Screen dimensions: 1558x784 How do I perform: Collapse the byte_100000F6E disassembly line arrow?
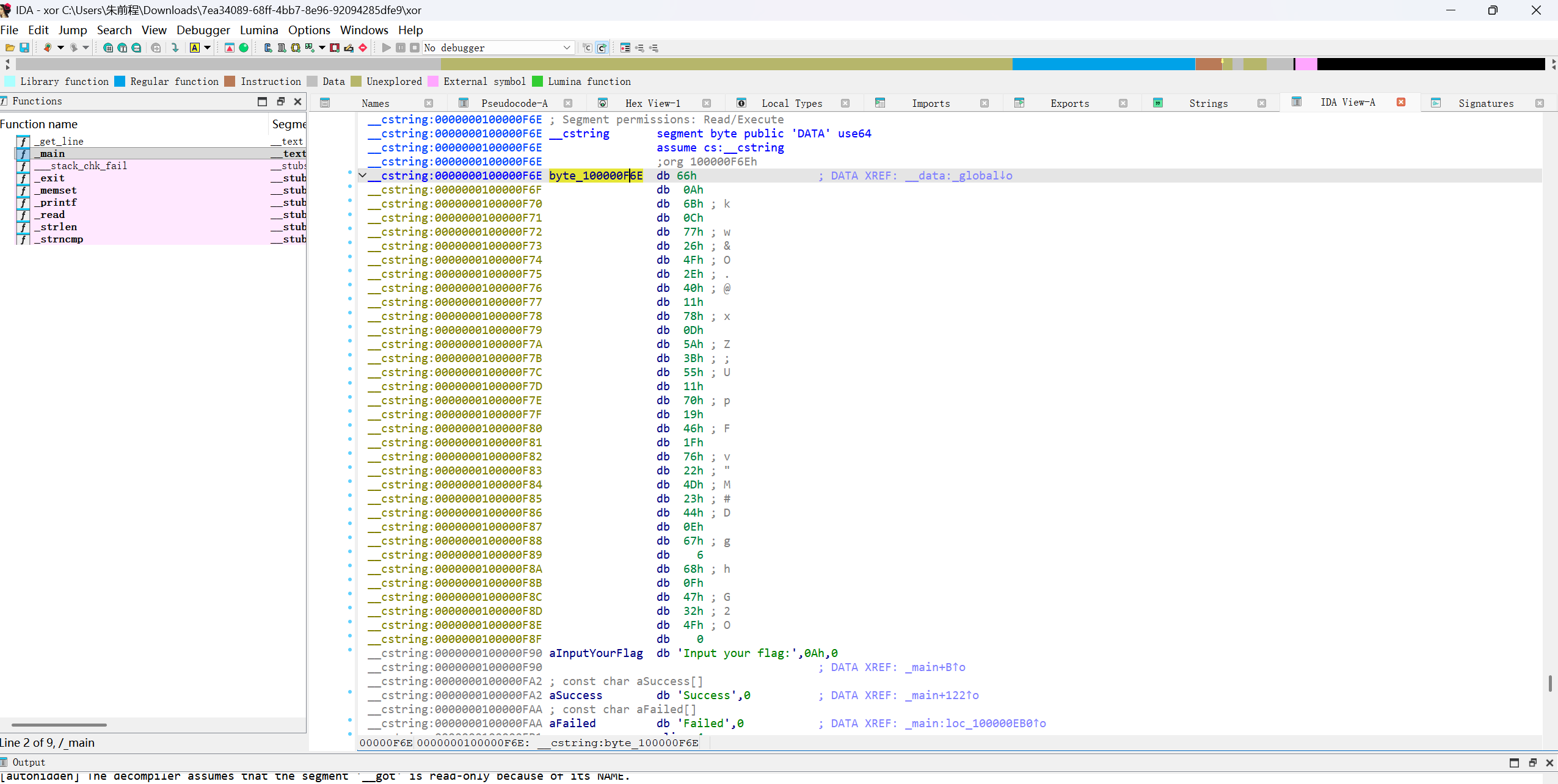pyautogui.click(x=362, y=176)
